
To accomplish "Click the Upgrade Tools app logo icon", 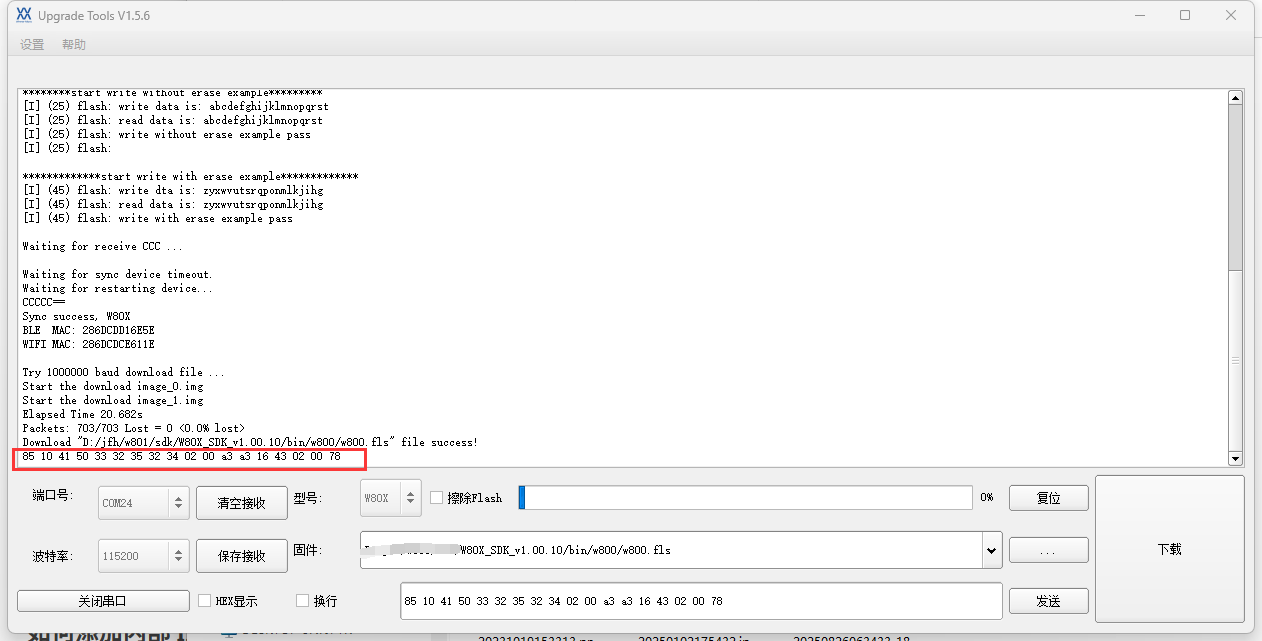I will (x=24, y=15).
